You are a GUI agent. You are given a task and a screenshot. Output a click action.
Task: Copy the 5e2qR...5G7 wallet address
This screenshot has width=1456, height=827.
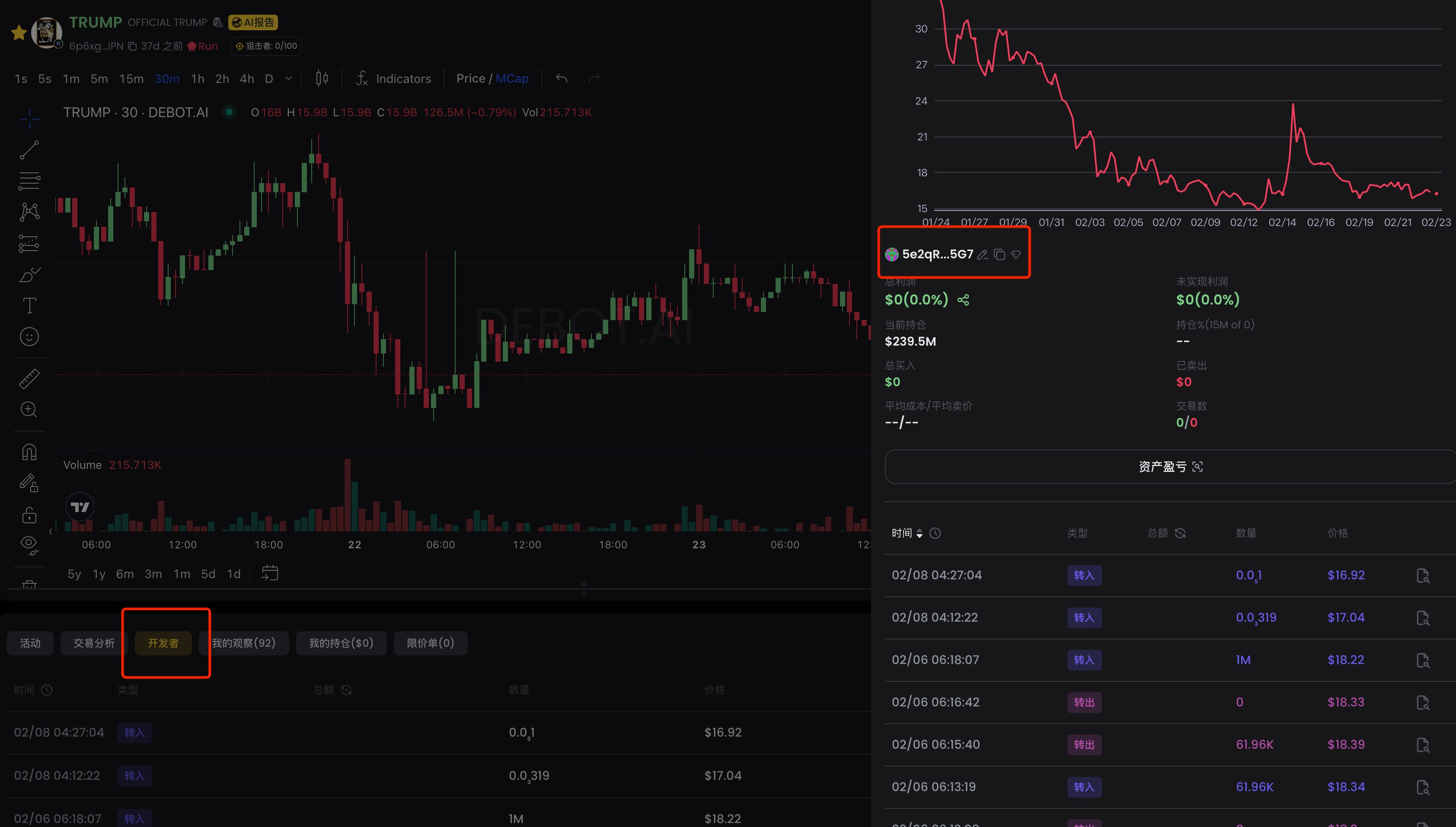point(999,254)
